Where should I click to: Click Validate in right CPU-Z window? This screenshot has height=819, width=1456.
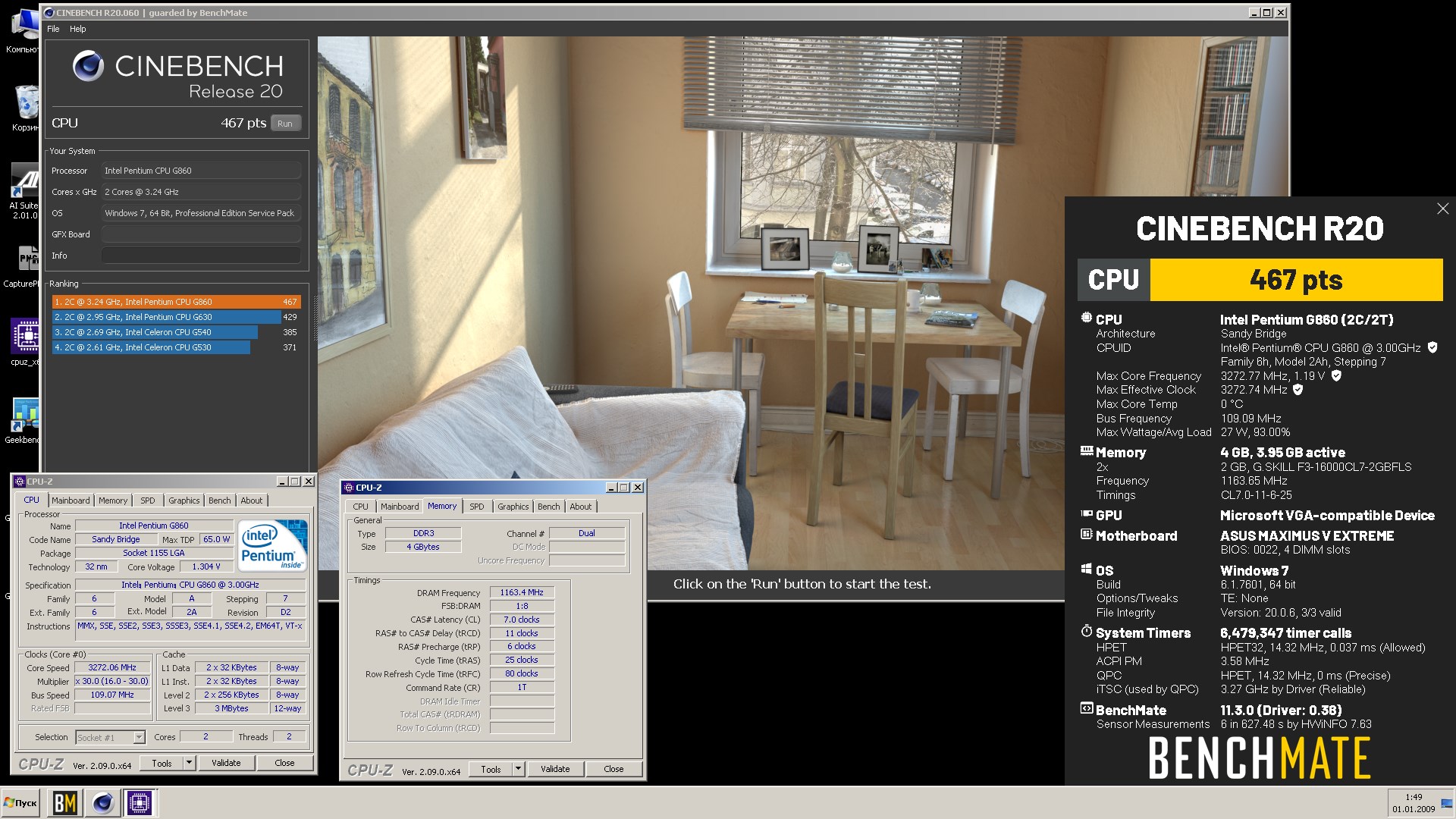click(555, 769)
